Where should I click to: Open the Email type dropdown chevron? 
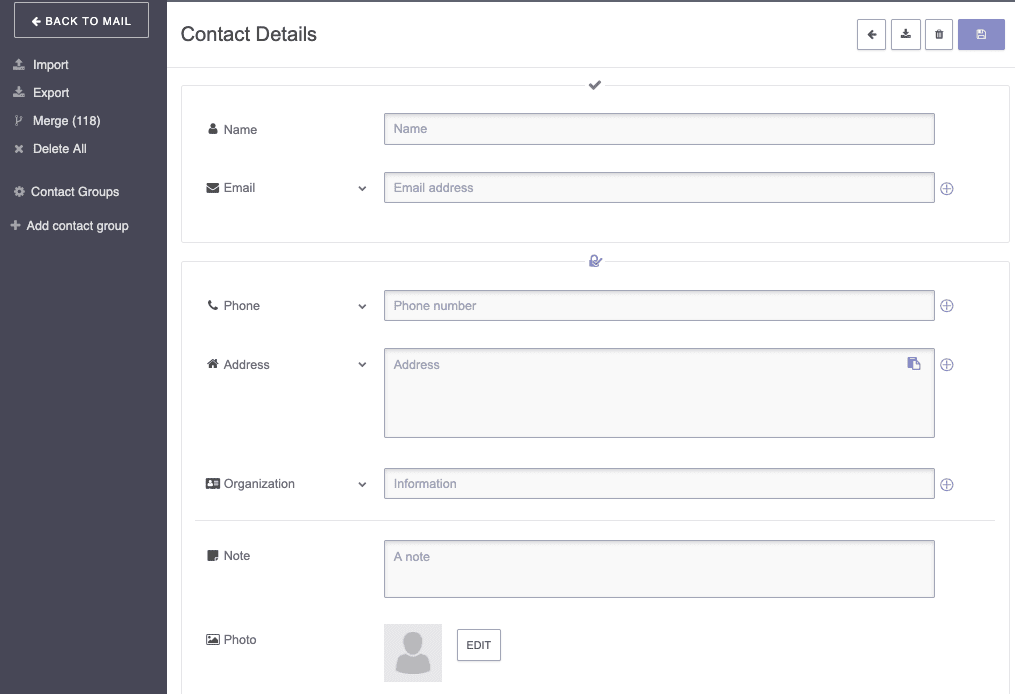click(x=362, y=188)
